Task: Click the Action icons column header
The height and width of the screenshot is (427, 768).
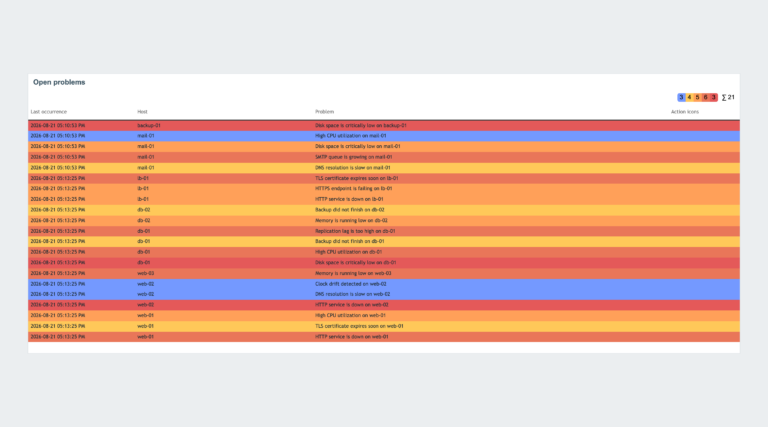Action: pyautogui.click(x=685, y=112)
